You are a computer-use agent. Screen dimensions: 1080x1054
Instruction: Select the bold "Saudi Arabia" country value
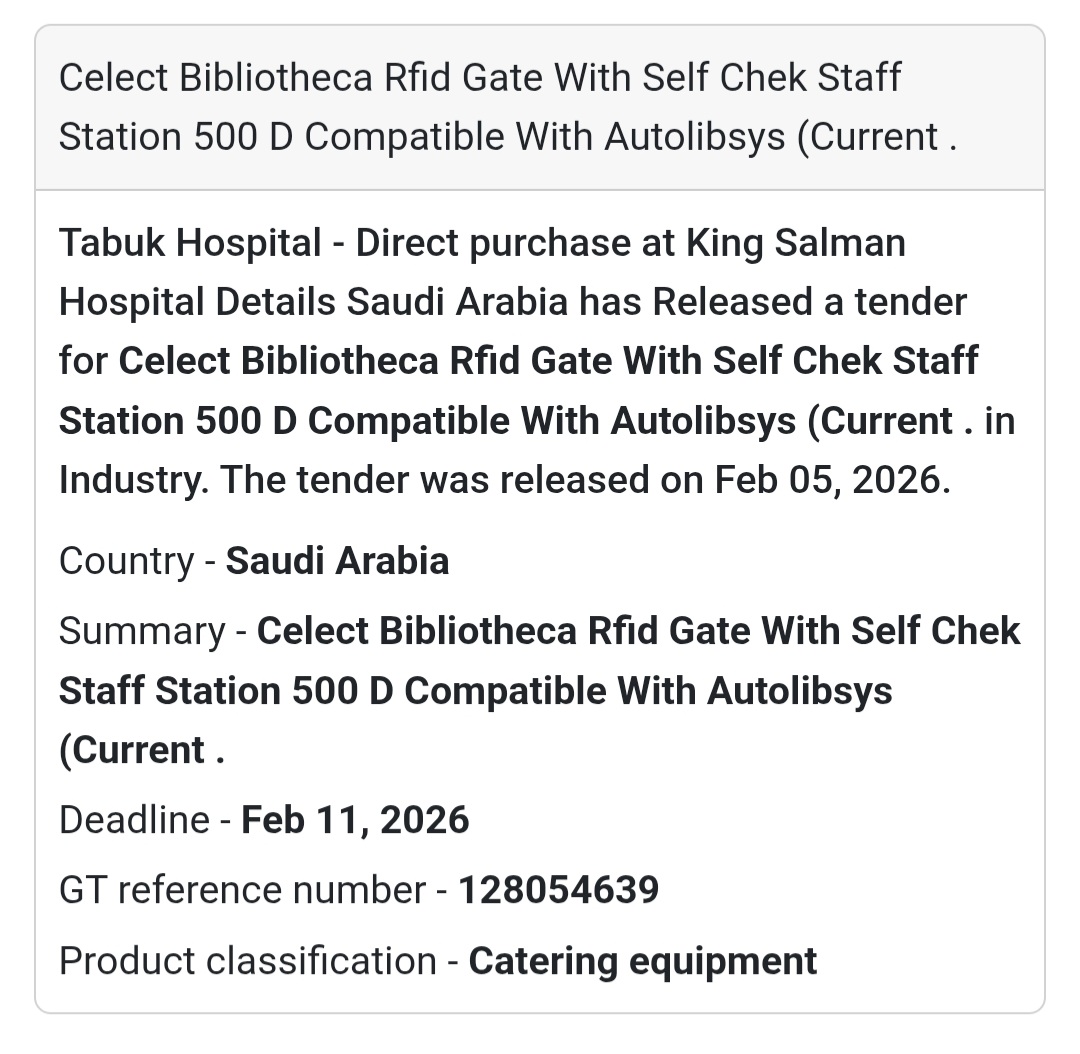pos(337,561)
